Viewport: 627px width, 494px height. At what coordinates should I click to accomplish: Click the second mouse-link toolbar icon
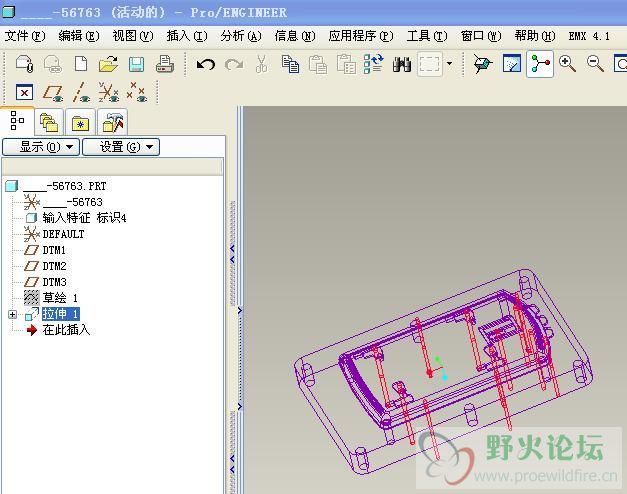pyautogui.click(x=52, y=64)
